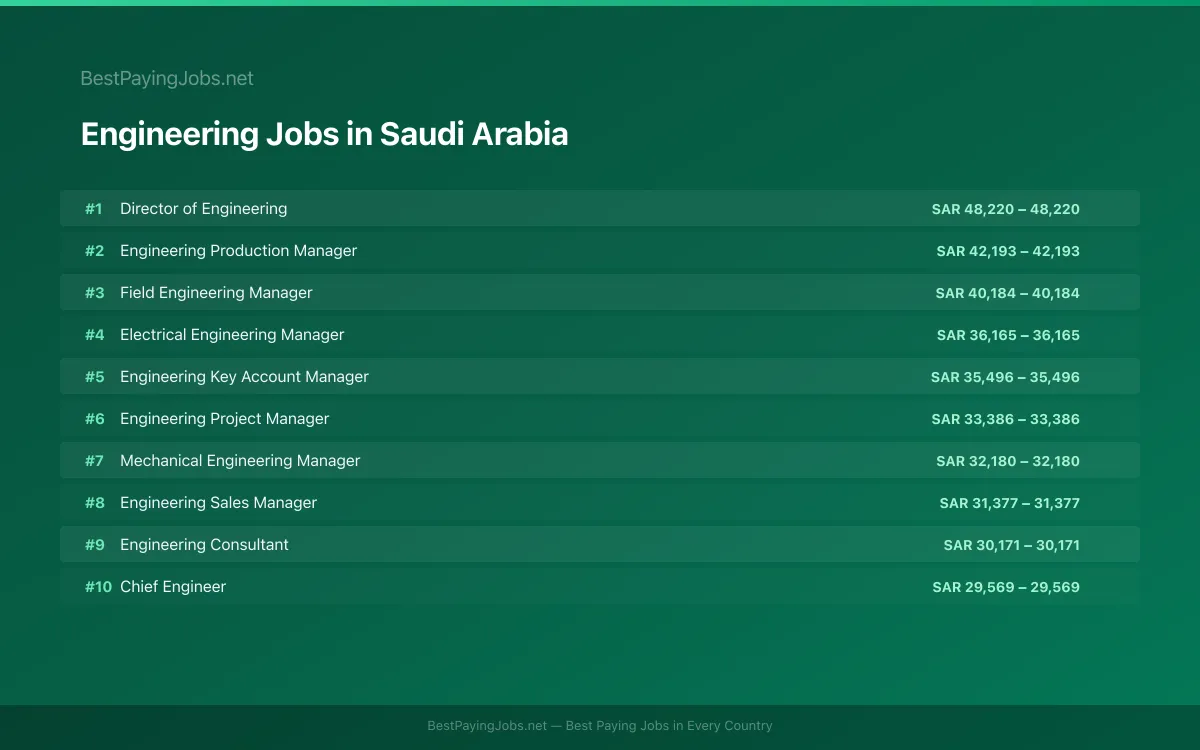1200x750 pixels.
Task: Select the Engineering Project Manager label
Action: (224, 419)
